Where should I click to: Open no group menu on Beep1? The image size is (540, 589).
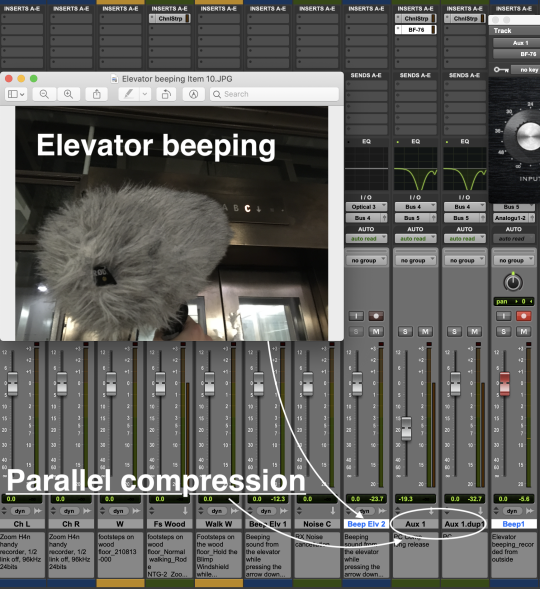(514, 260)
